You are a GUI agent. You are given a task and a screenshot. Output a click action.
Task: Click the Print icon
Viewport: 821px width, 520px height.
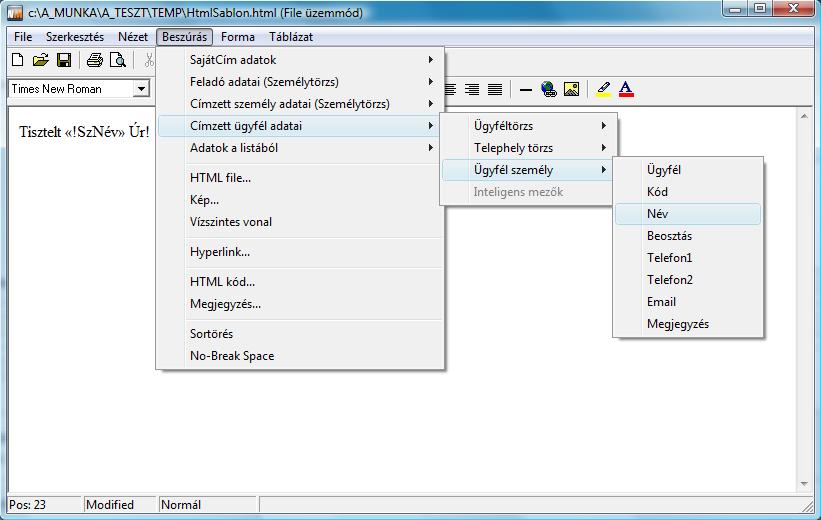click(95, 60)
